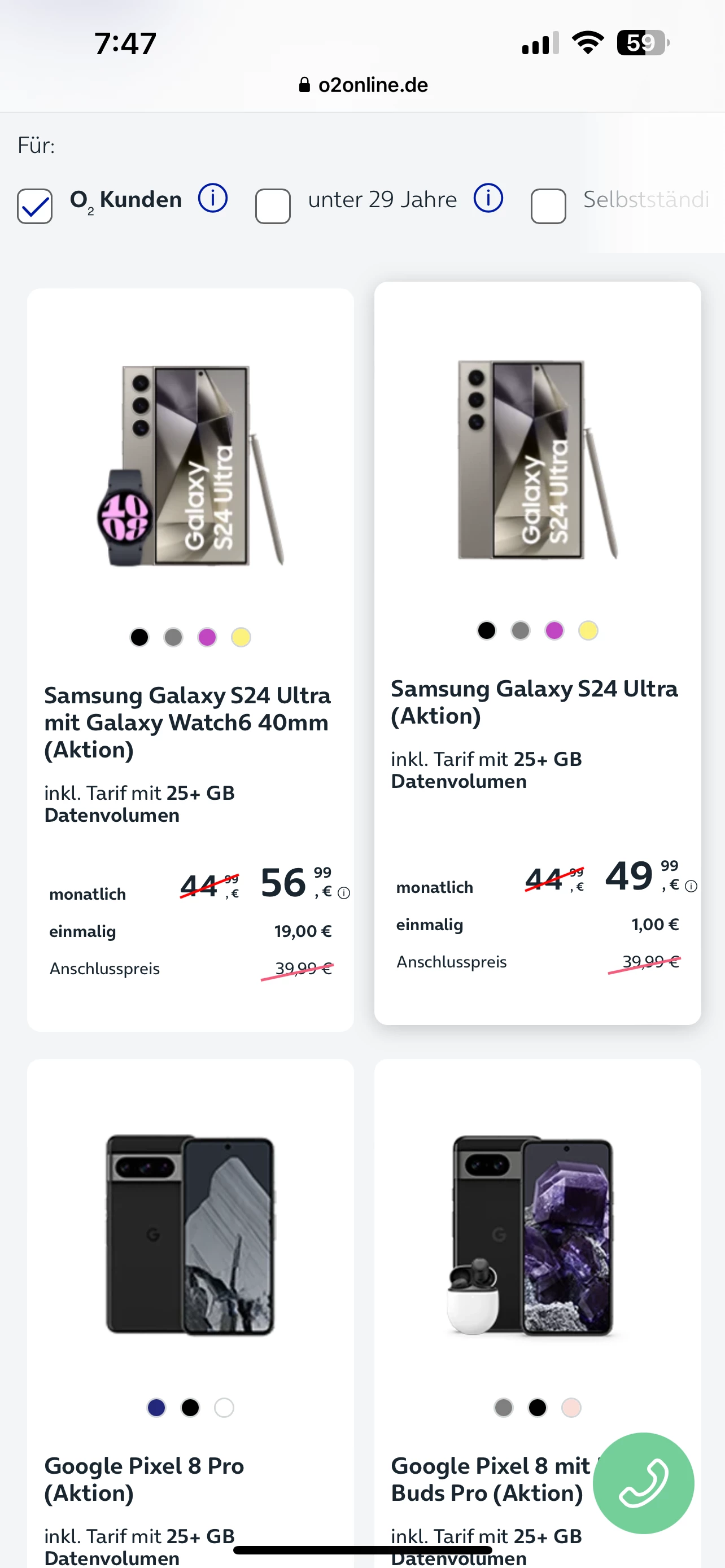Image resolution: width=725 pixels, height=1568 pixels.
Task: Open Samsung Galaxy S24 Ultra (Aktion) title link
Action: point(534,702)
